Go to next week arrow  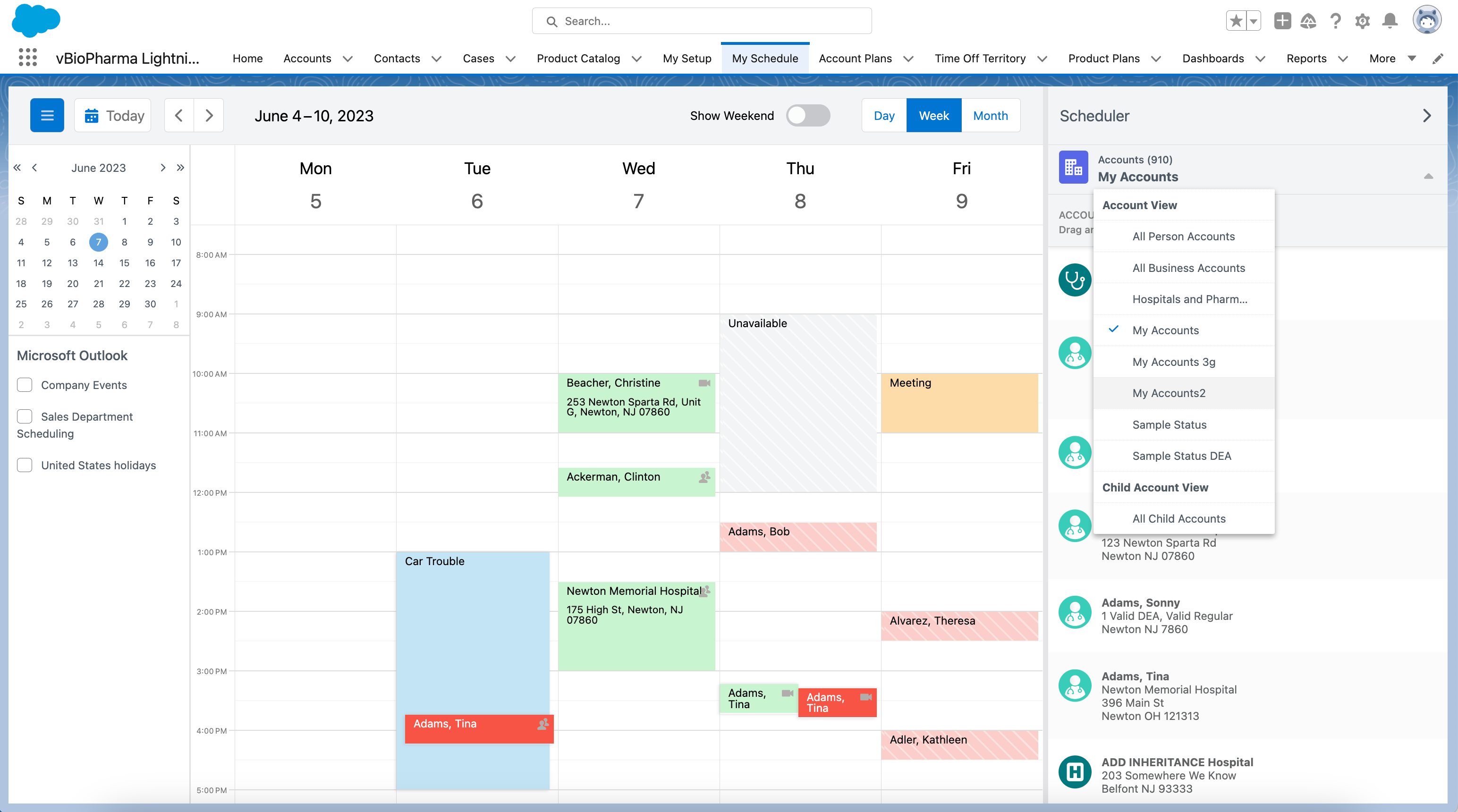(209, 116)
